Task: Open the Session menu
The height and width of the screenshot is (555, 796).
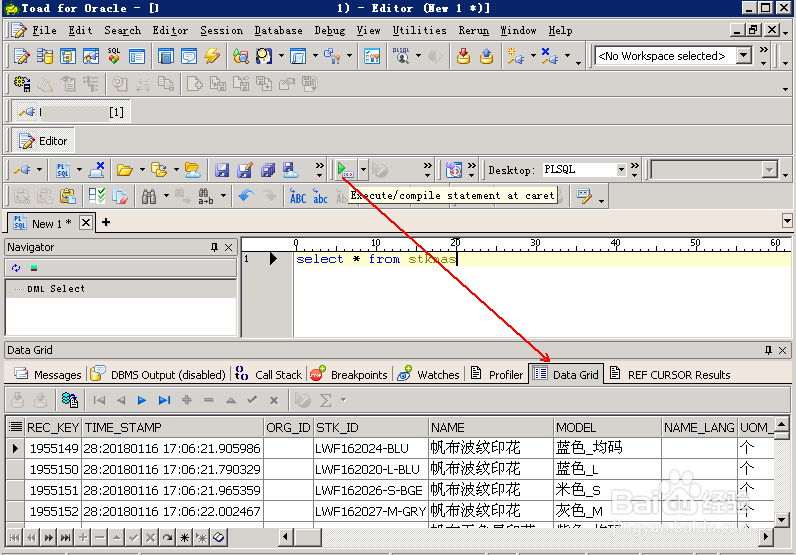Action: coord(221,30)
